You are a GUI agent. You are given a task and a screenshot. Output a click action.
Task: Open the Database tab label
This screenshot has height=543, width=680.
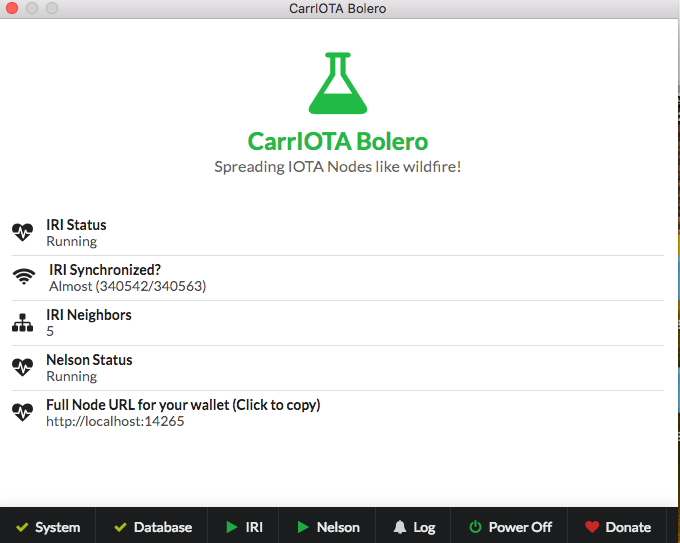click(x=163, y=527)
